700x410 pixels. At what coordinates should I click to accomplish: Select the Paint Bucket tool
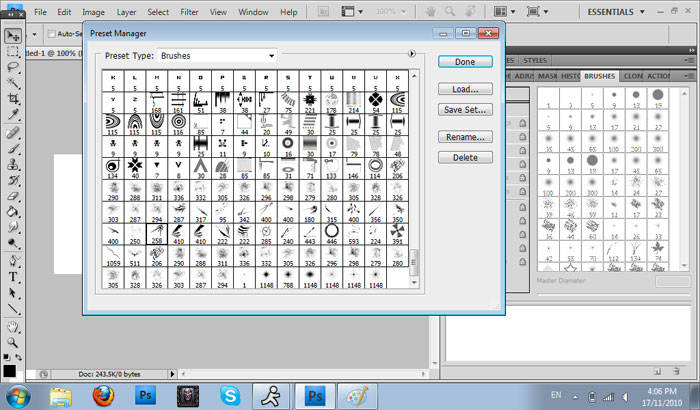coord(13,212)
